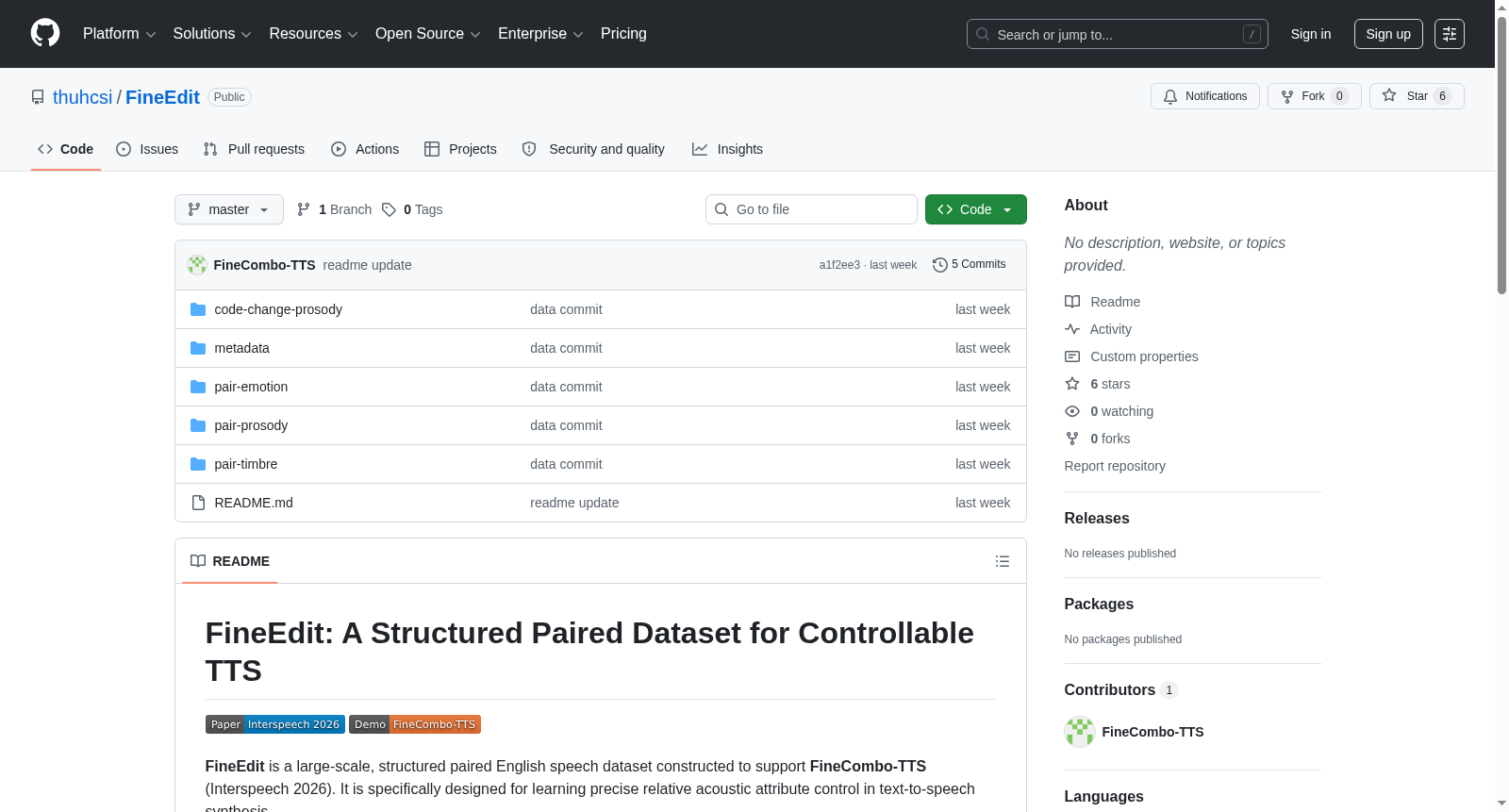Screen dimensions: 1509x812
Task: Click the Sign up button
Action: coord(1388,34)
